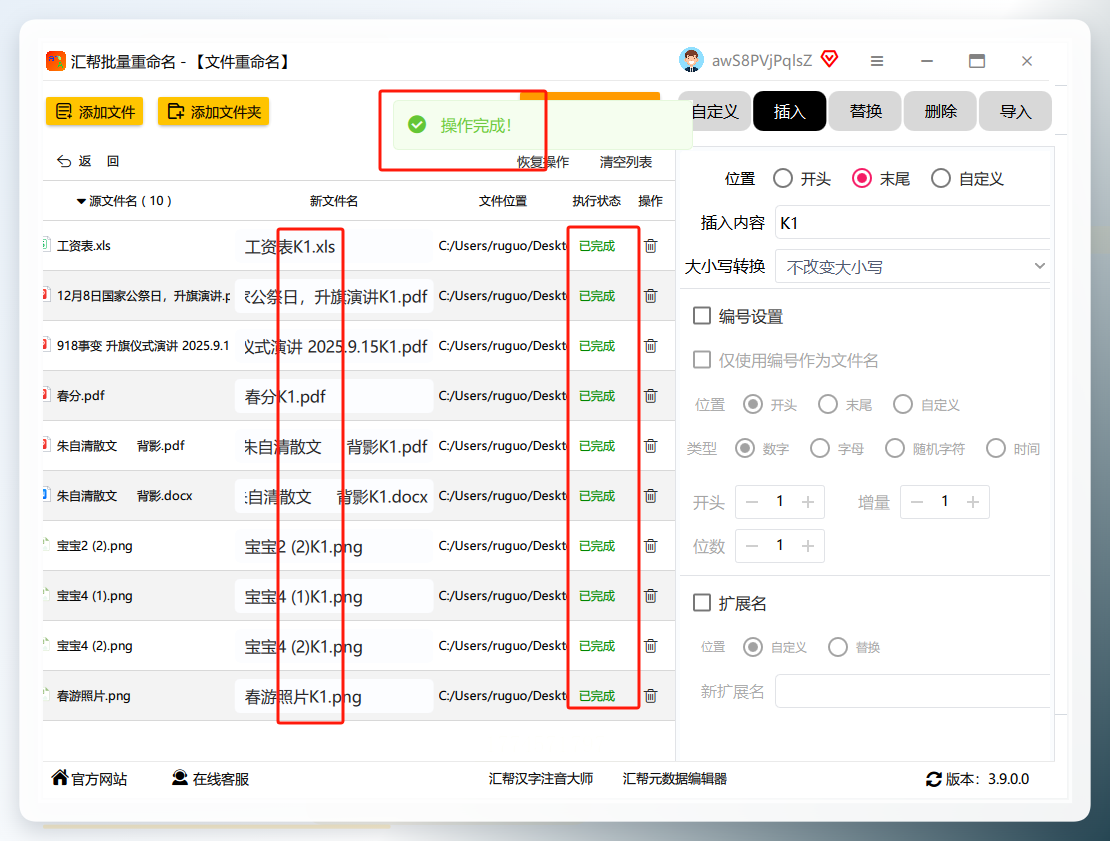The height and width of the screenshot is (841, 1110).
Task: Click the 汇帮批量重命名 app logo icon
Action: tap(56, 62)
